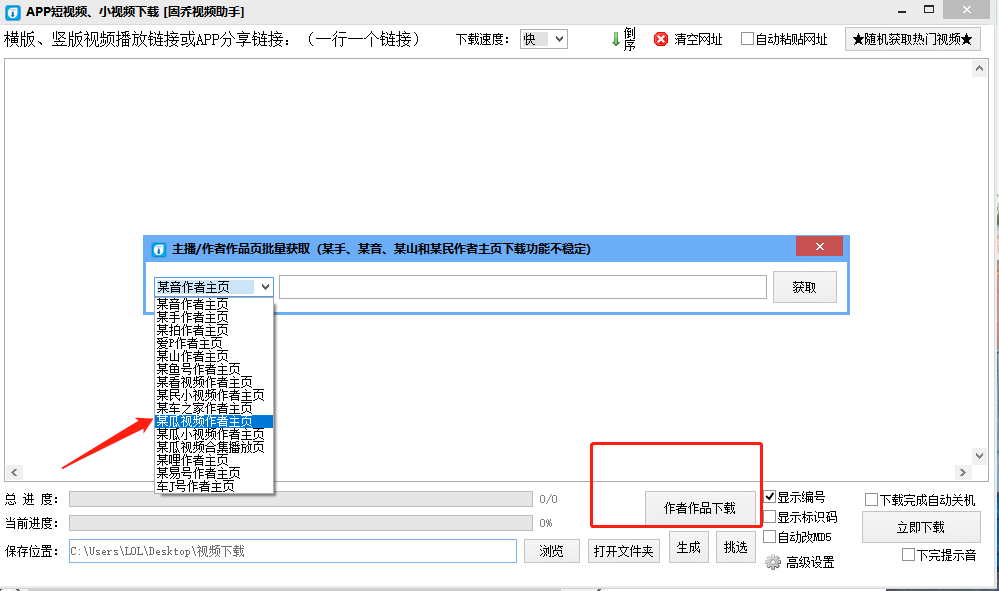Click the horizontal scroll right arrow

coord(963,473)
